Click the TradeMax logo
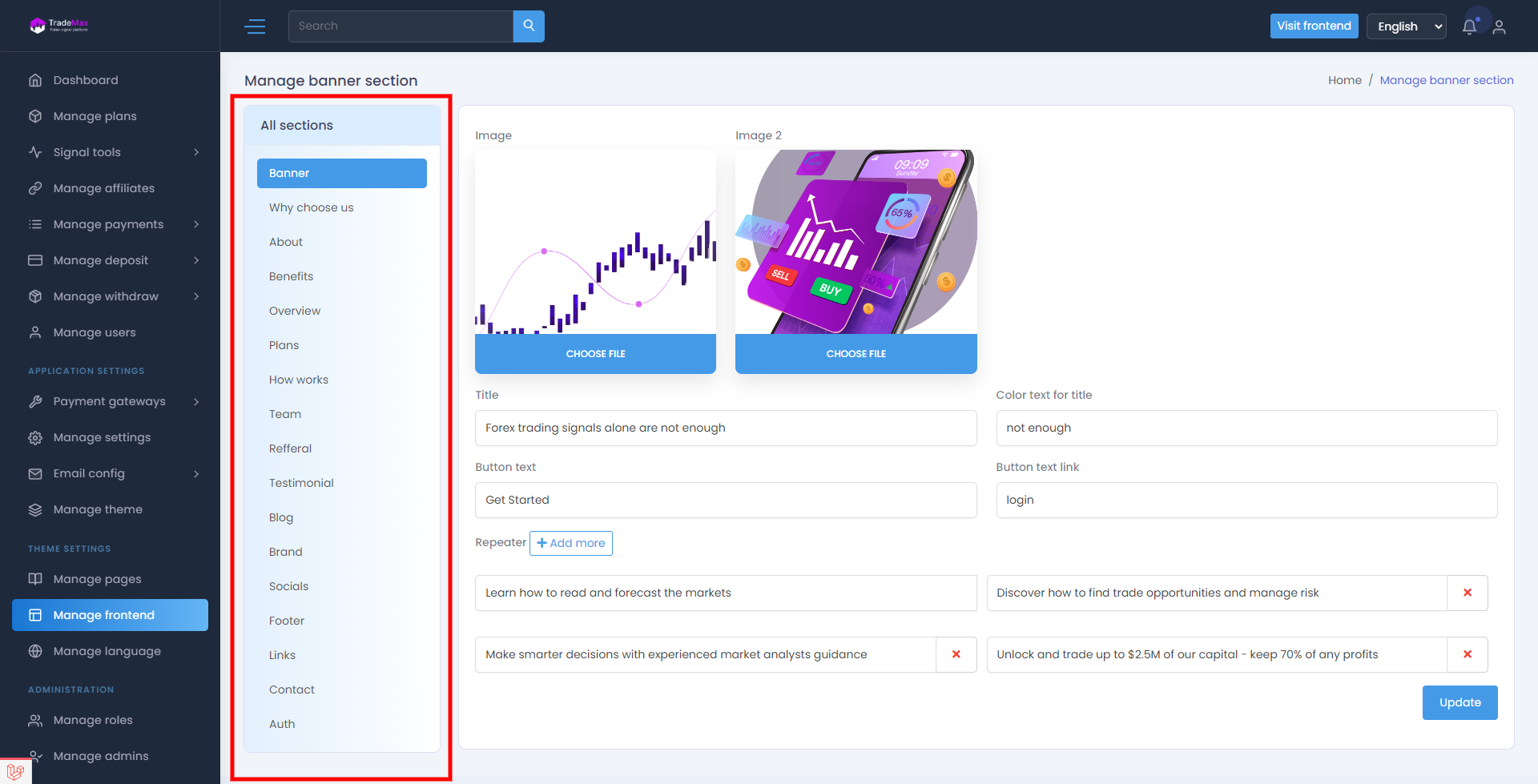This screenshot has width=1538, height=784. click(x=59, y=25)
